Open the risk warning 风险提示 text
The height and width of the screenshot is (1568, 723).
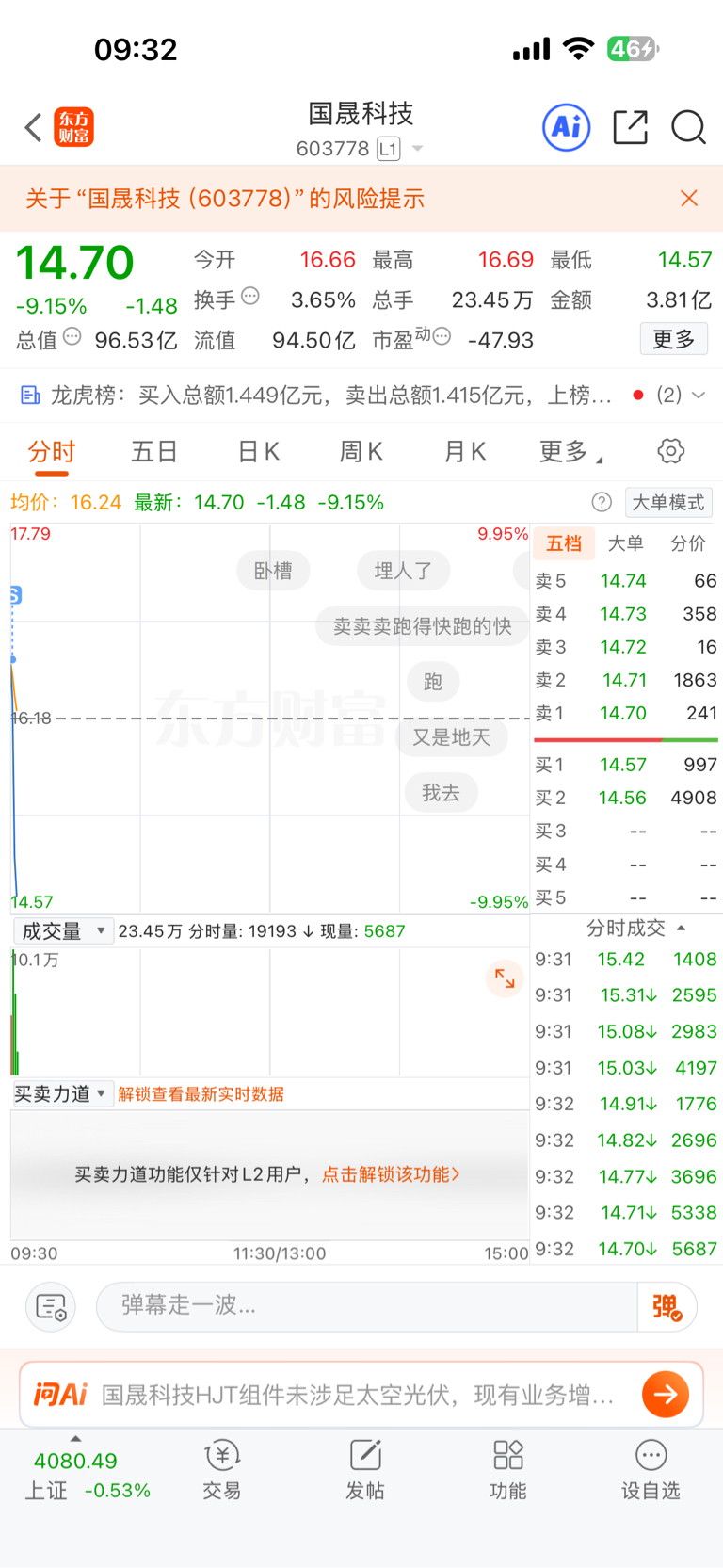(x=224, y=198)
